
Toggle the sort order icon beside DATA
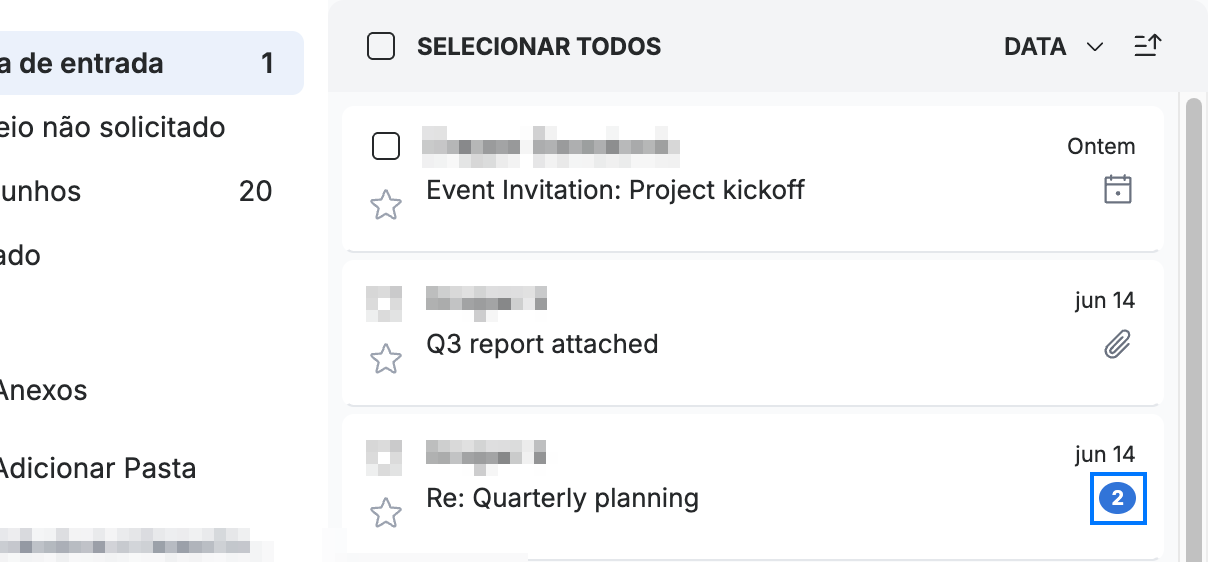coord(1147,46)
